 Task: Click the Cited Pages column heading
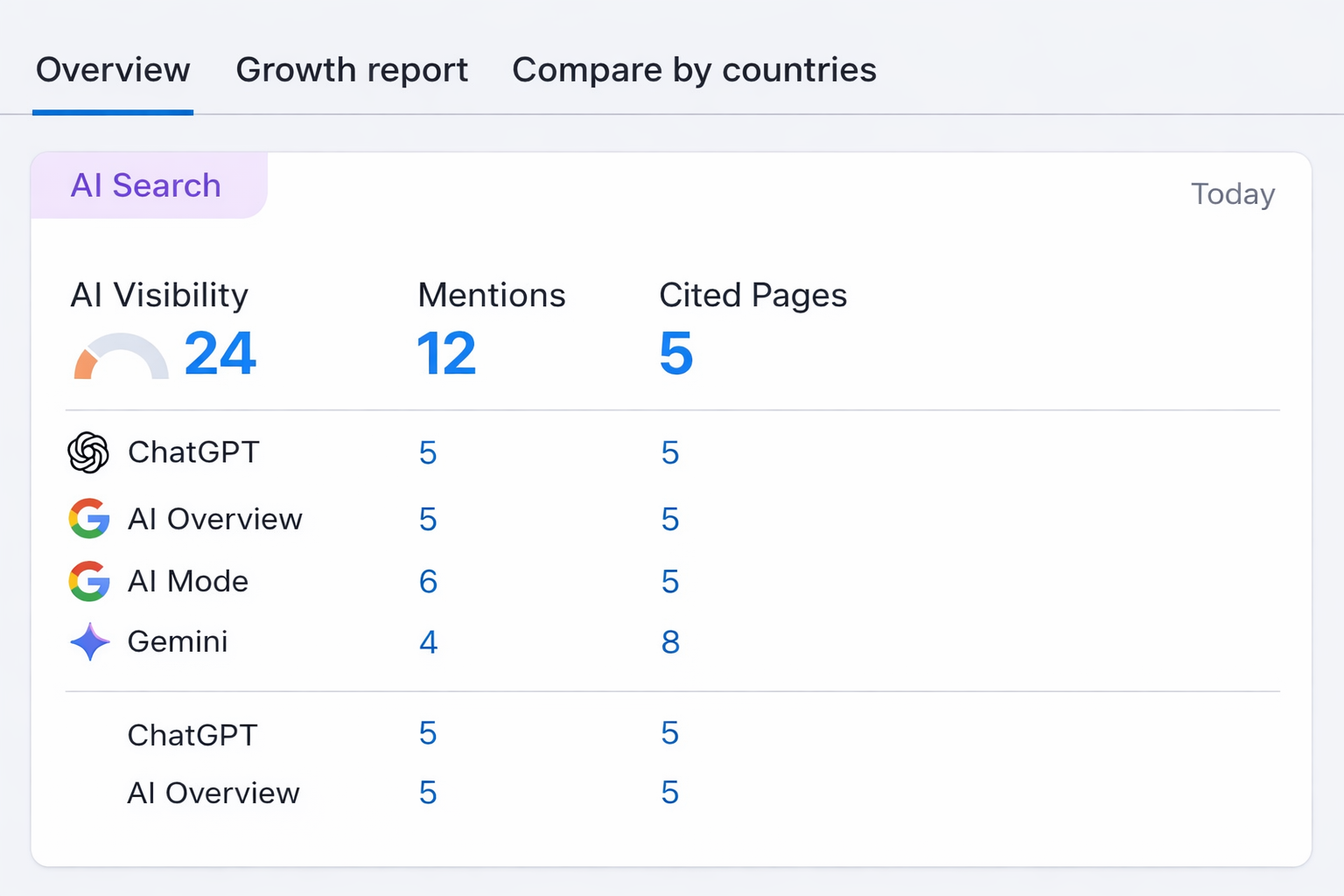(x=753, y=296)
